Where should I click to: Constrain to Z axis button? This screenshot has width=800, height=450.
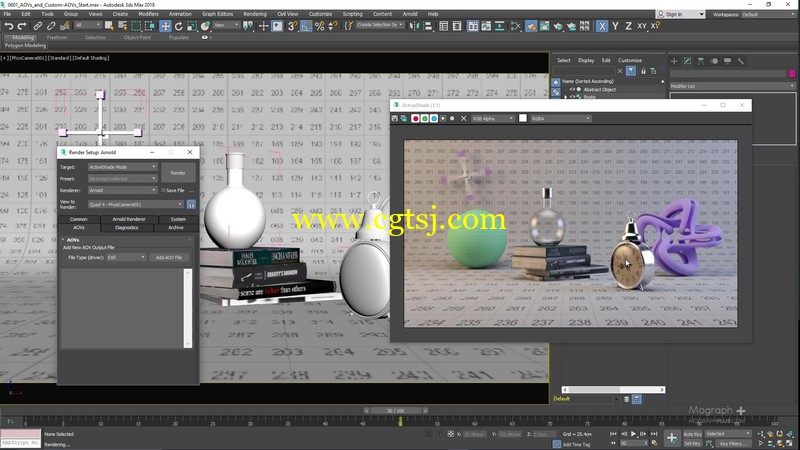(x=628, y=26)
